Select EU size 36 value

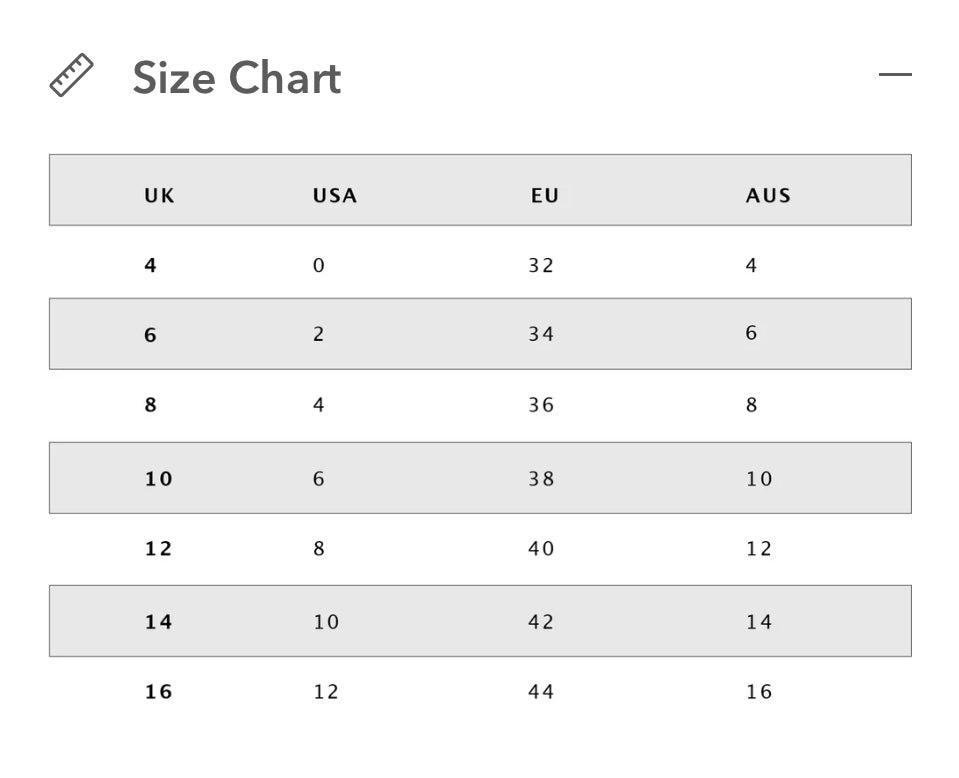pos(541,406)
